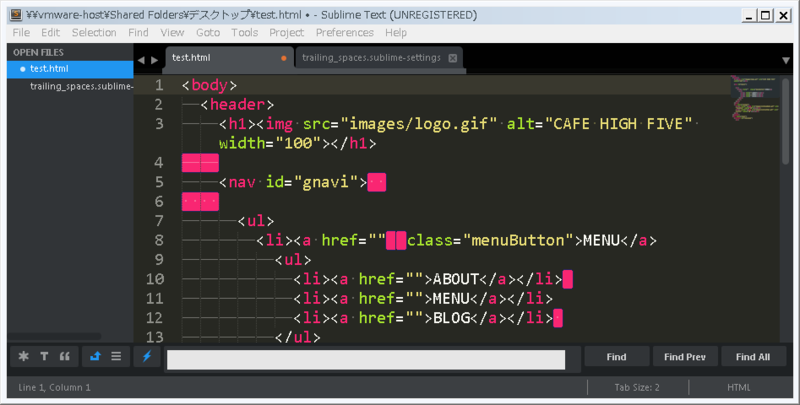The image size is (800, 405).
Task: Select test.html in Open Files sidebar
Action: [x=70, y=69]
